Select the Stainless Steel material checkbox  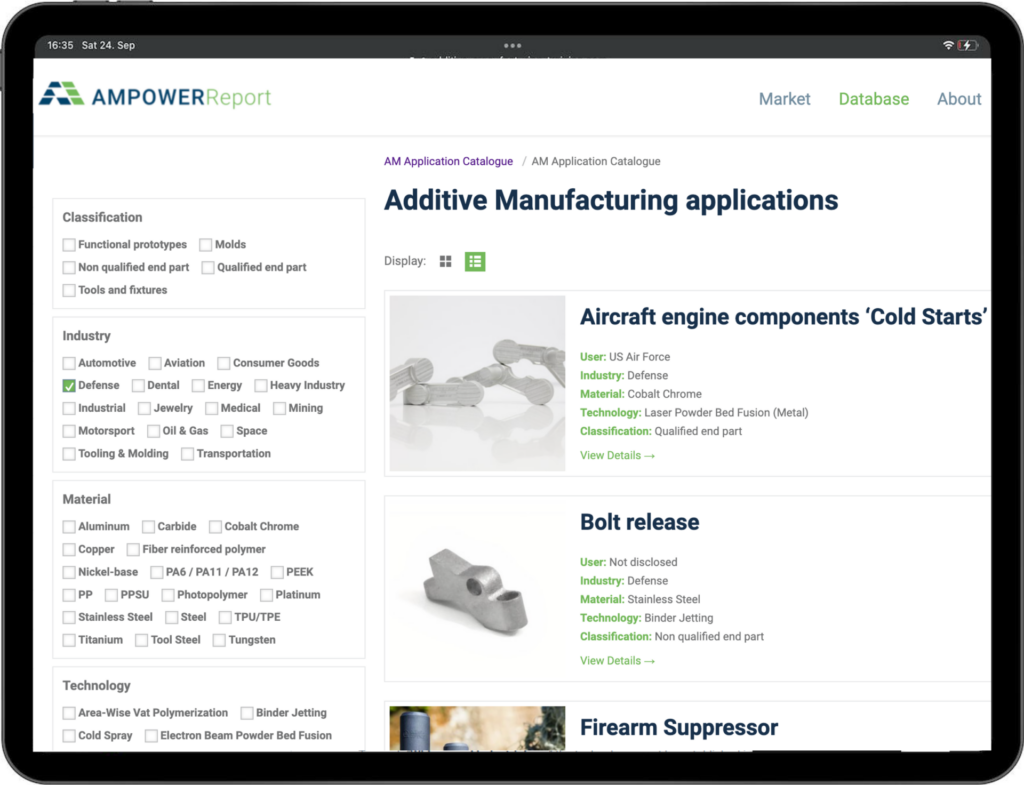pyautogui.click(x=69, y=617)
